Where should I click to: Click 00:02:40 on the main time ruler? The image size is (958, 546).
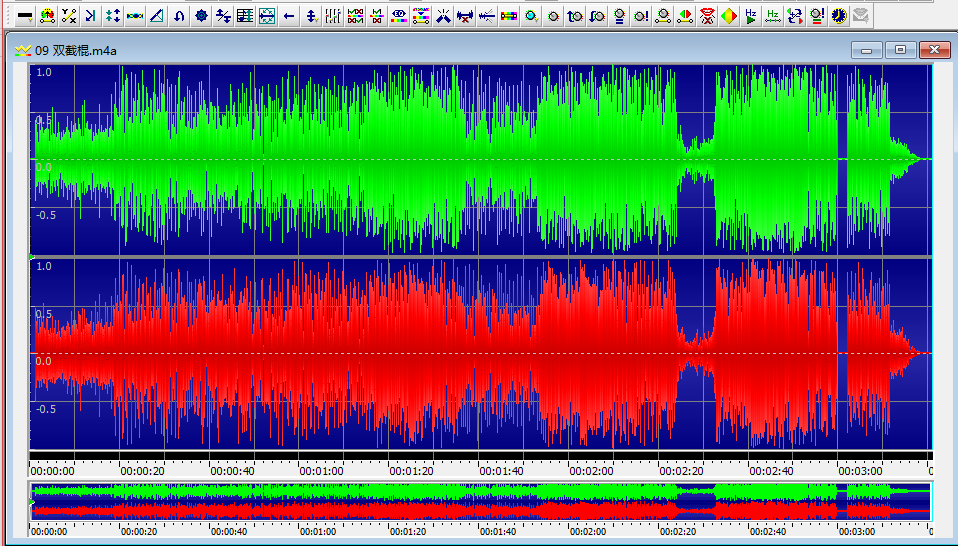tap(771, 471)
